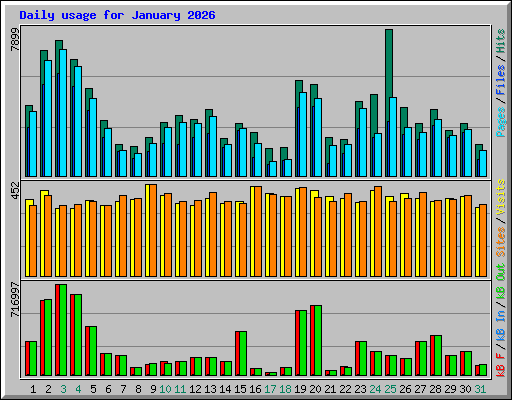Click day label 20 on the axis
The image size is (512, 400).
coord(315,389)
